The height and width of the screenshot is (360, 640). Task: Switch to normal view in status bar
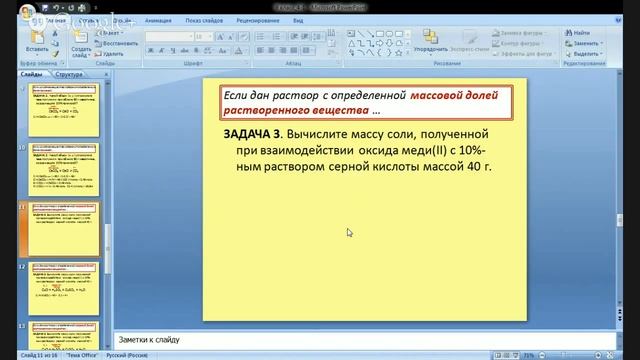(498, 356)
